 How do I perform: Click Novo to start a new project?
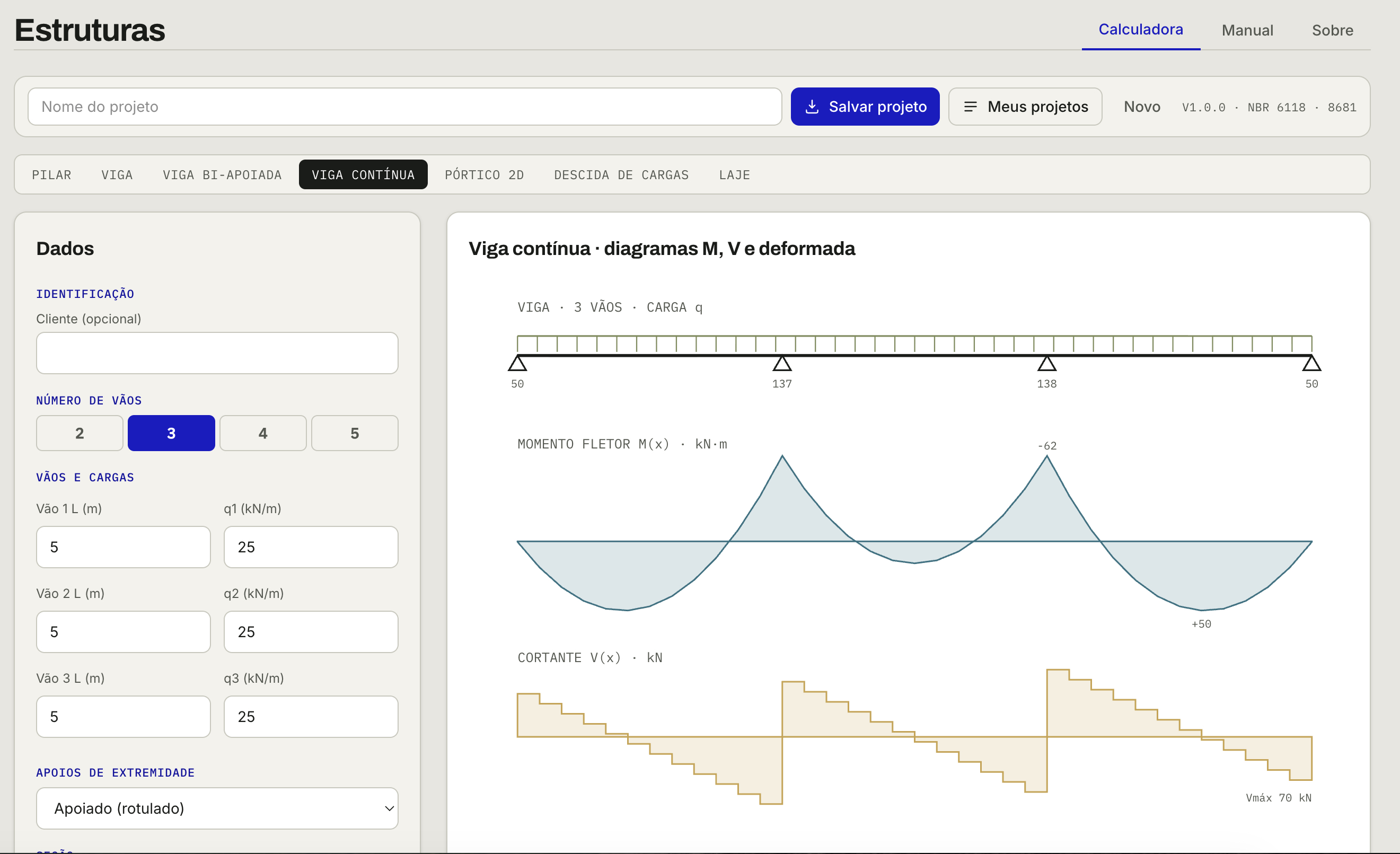(x=1142, y=107)
